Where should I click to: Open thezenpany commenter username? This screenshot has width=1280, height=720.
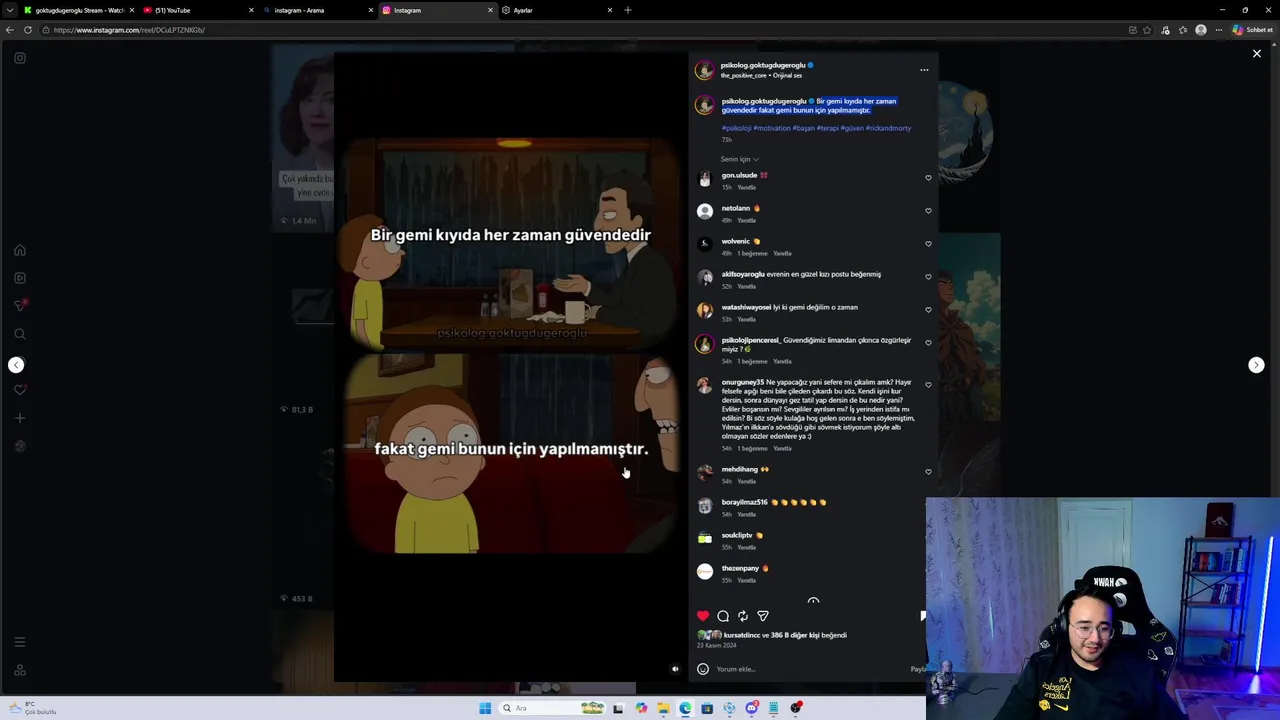(740, 568)
